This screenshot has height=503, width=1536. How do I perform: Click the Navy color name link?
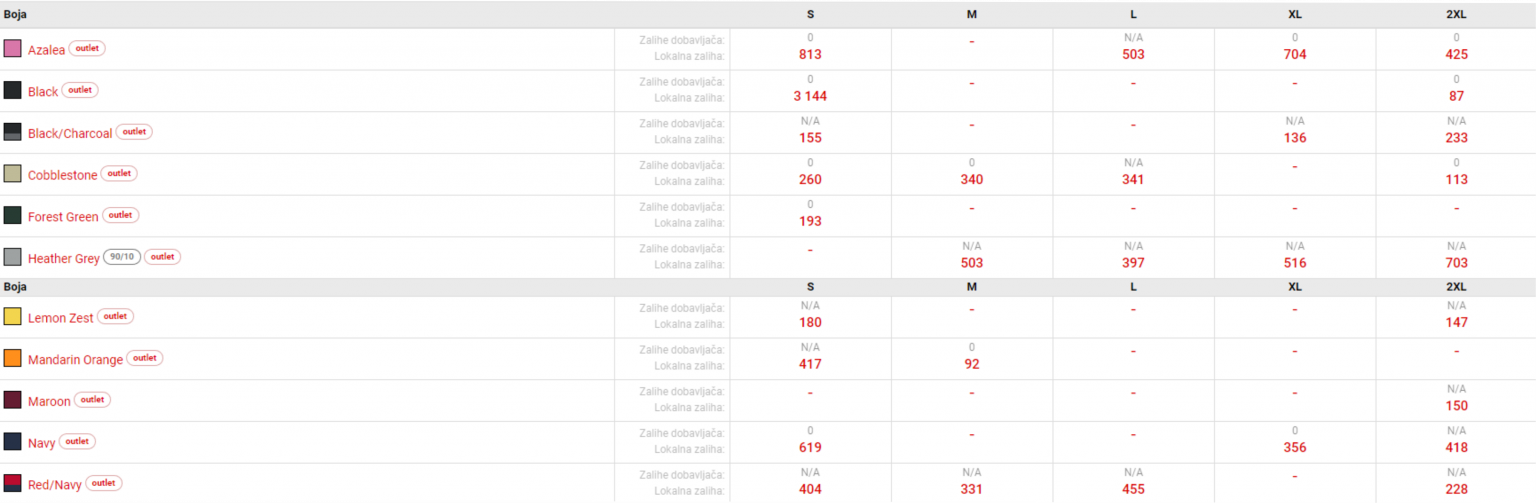[42, 443]
